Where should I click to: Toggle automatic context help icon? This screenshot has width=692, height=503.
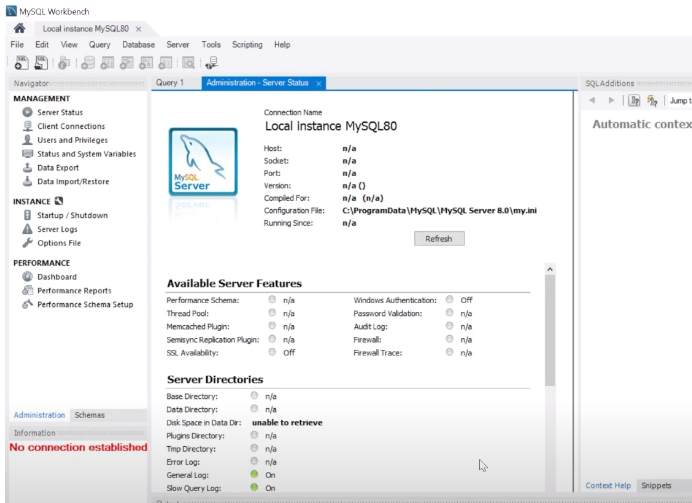point(634,101)
